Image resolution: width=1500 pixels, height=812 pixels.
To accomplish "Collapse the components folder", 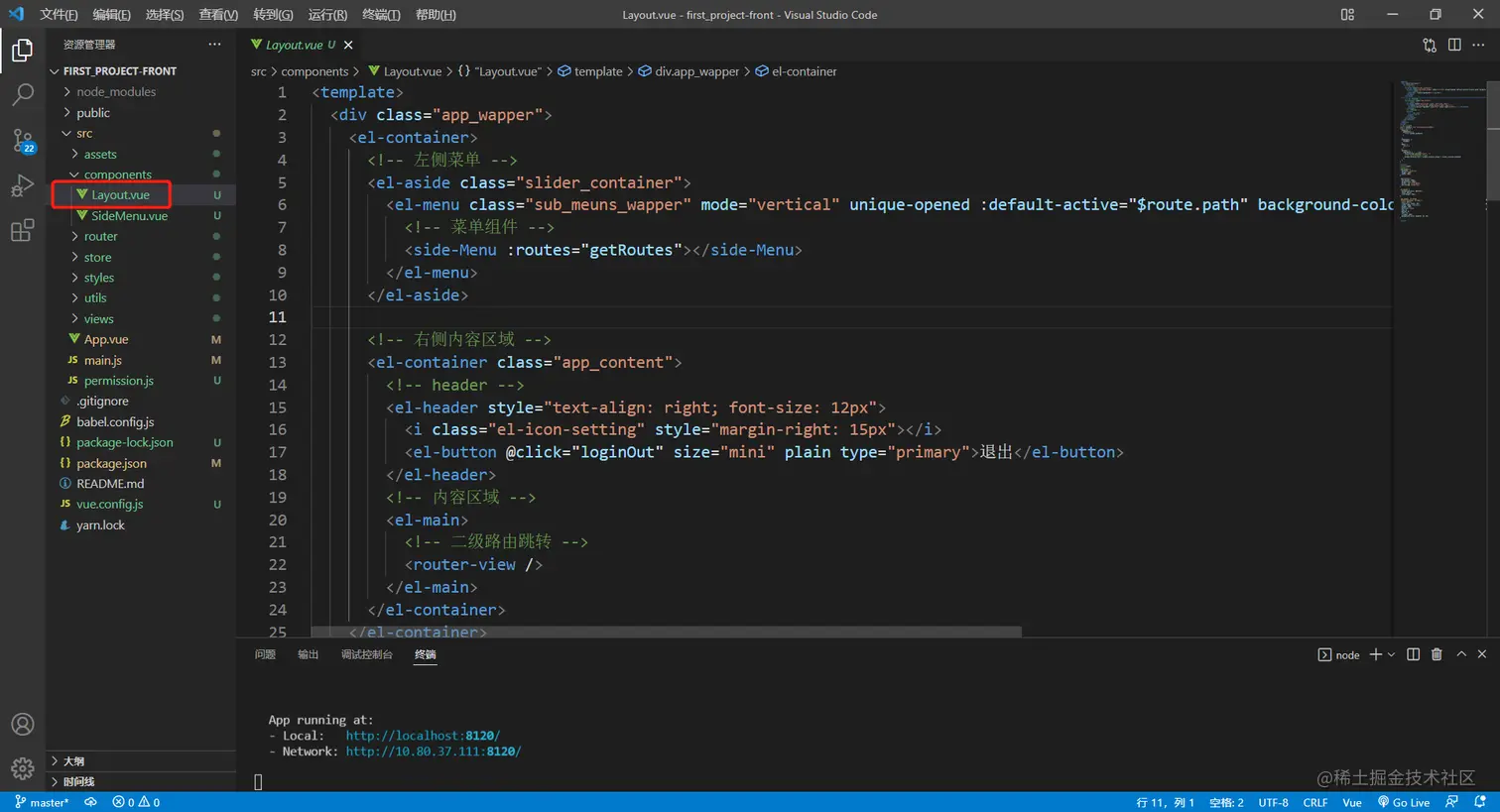I will click(117, 174).
